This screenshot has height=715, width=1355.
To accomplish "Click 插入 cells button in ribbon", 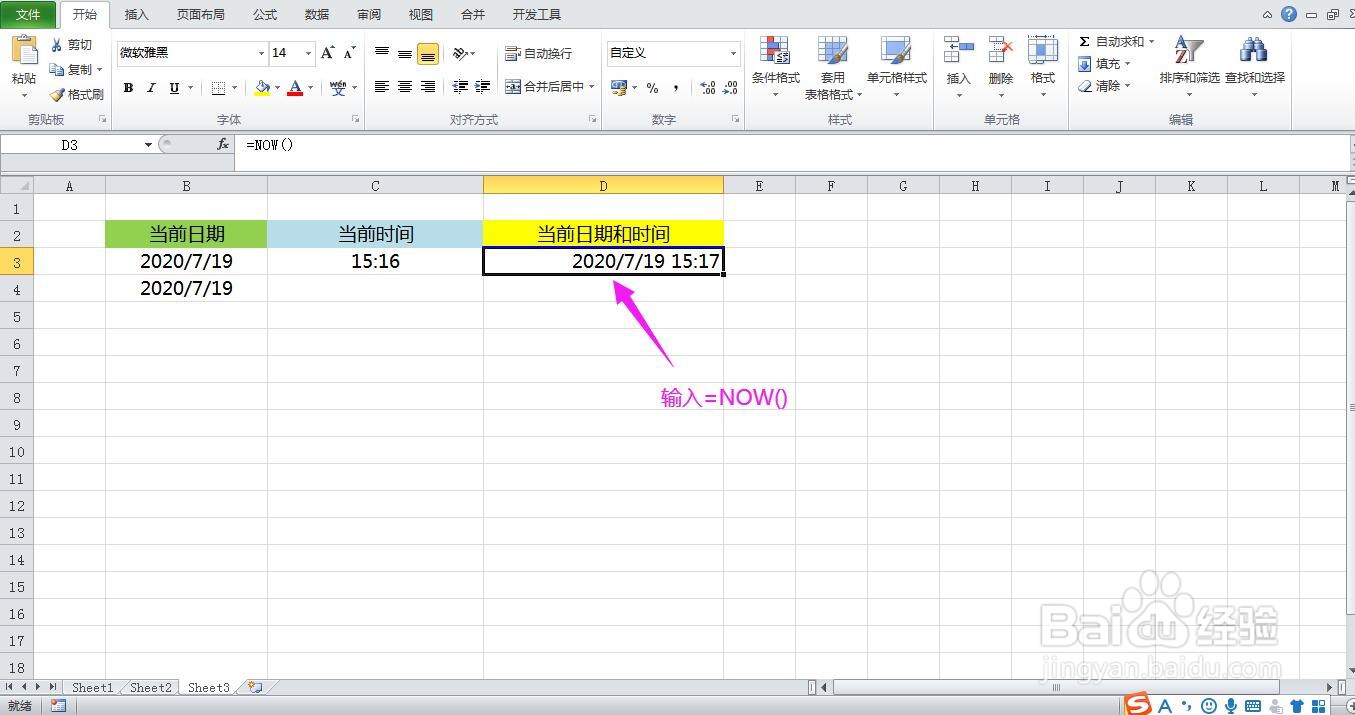I will click(958, 67).
